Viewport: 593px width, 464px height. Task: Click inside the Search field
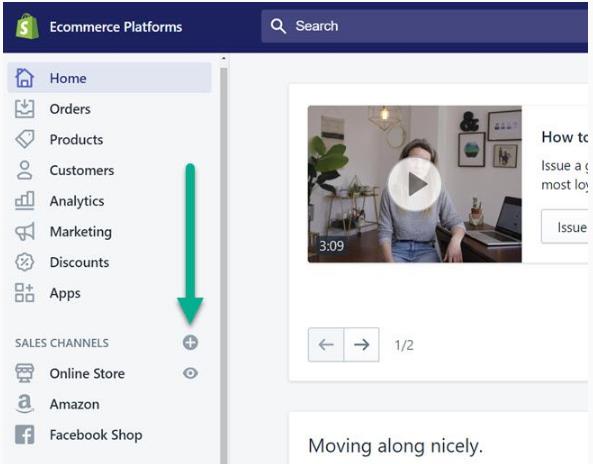click(x=425, y=26)
